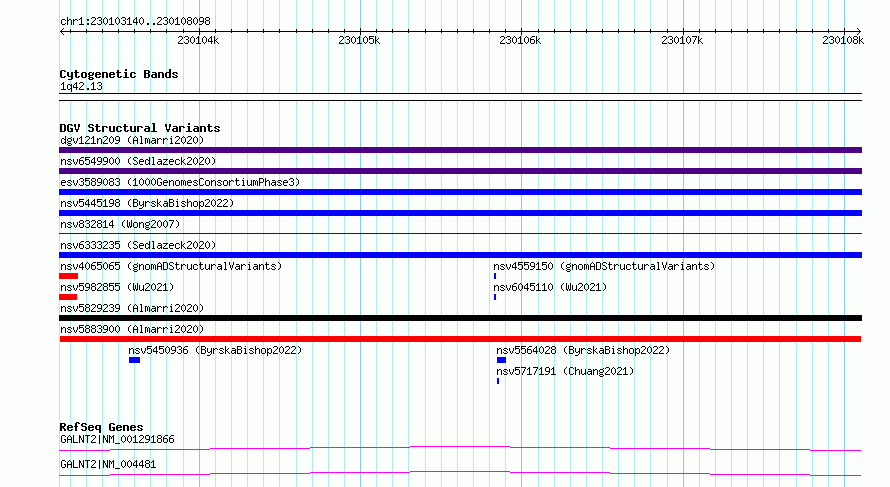This screenshot has width=890, height=487.
Task: Select the blue esv3589083 variant bar
Action: 460,192
